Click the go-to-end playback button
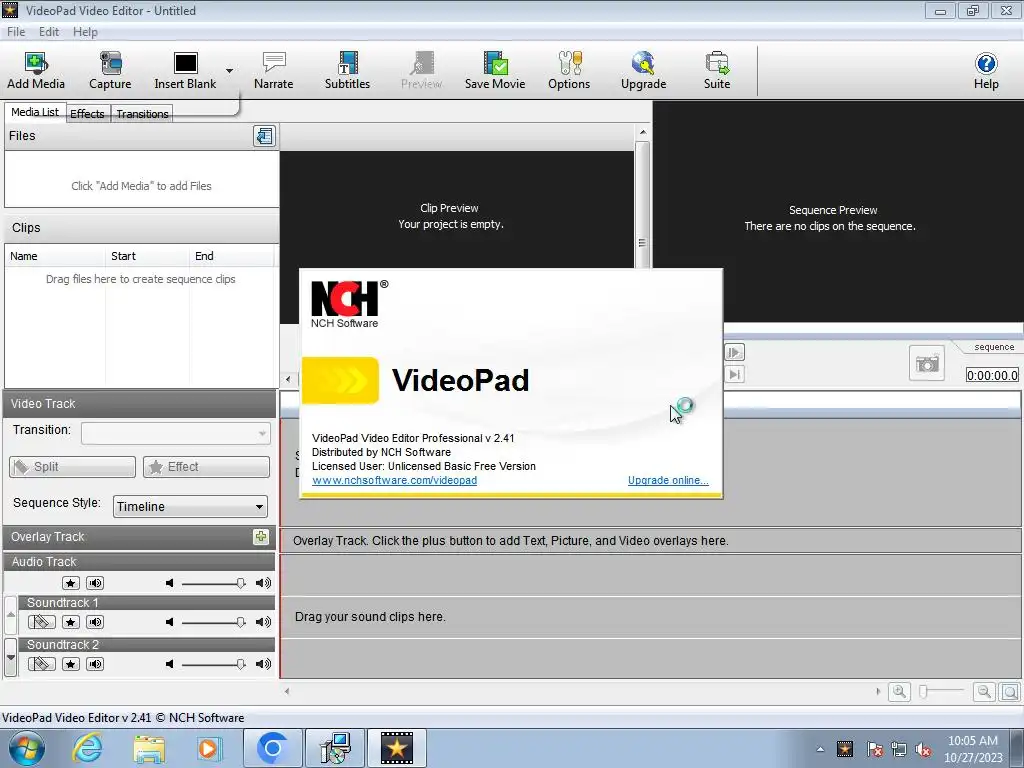 (x=735, y=374)
